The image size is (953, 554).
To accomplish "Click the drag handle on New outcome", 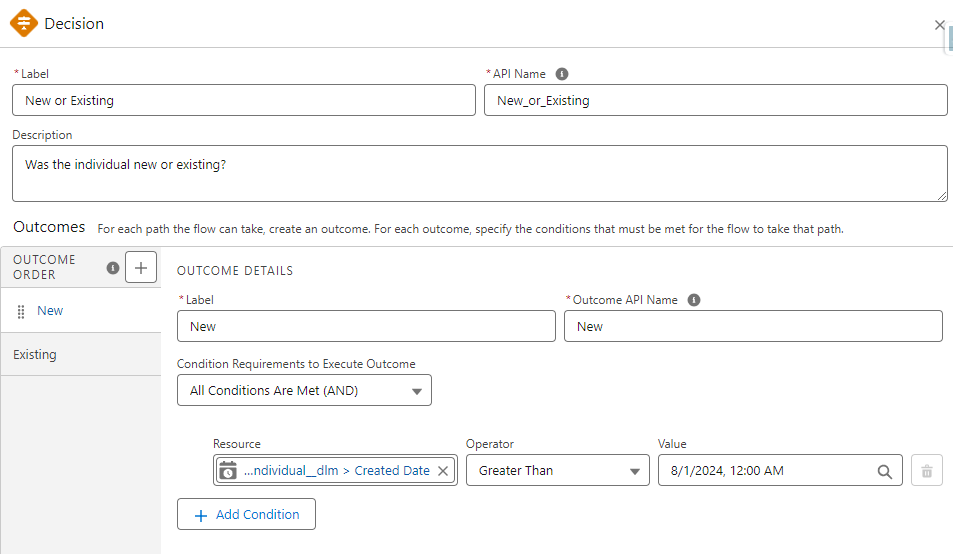I will tap(21, 311).
